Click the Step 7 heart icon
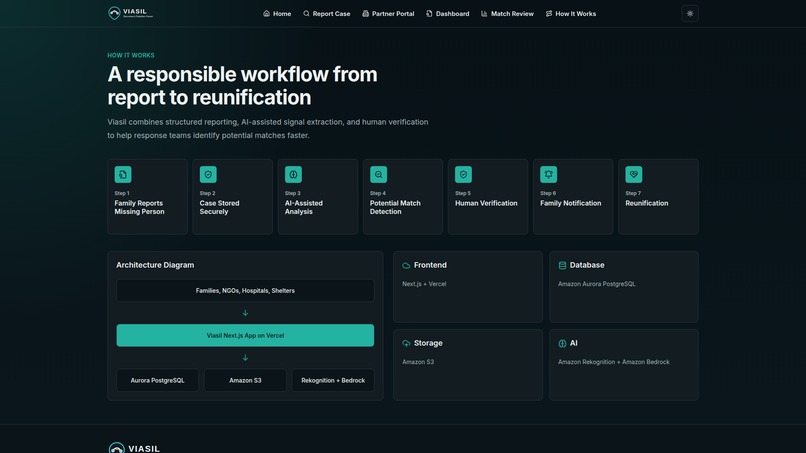Viewport: 806px width, 453px height. 634,174
